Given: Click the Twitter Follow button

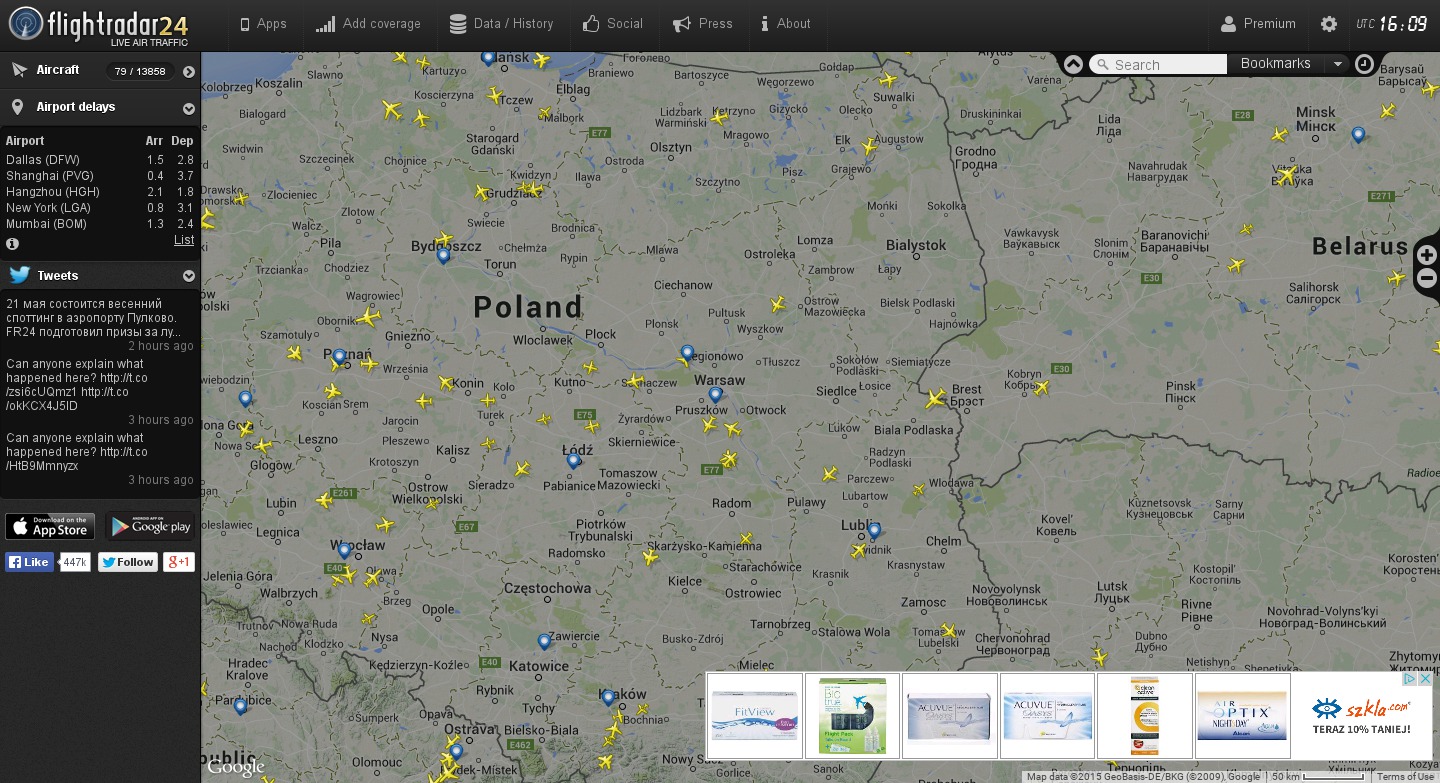Looking at the screenshot, I should click(127, 562).
